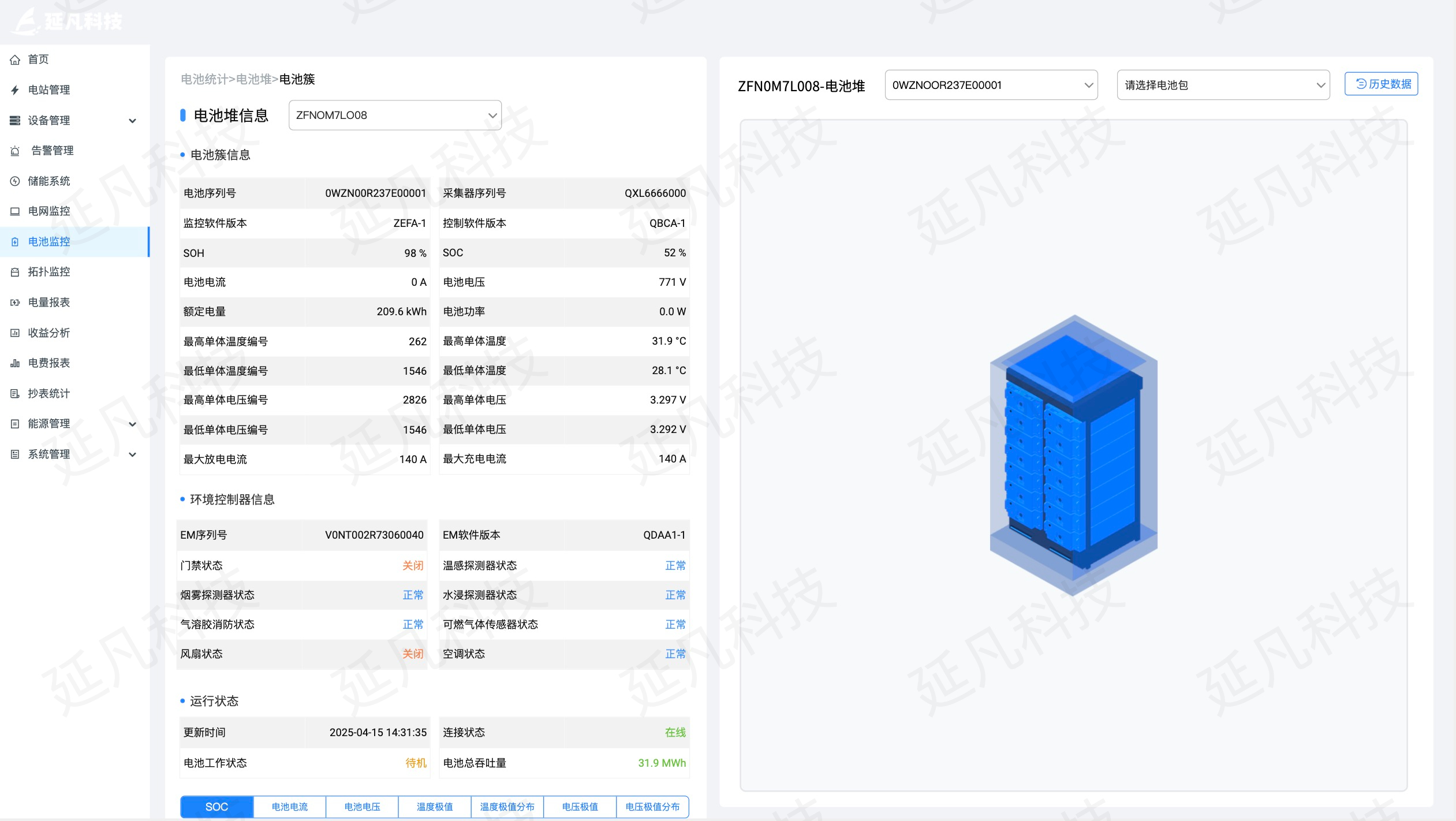View 收益分析 revenue analysis
The width and height of the screenshot is (1456, 821).
pyautogui.click(x=48, y=333)
